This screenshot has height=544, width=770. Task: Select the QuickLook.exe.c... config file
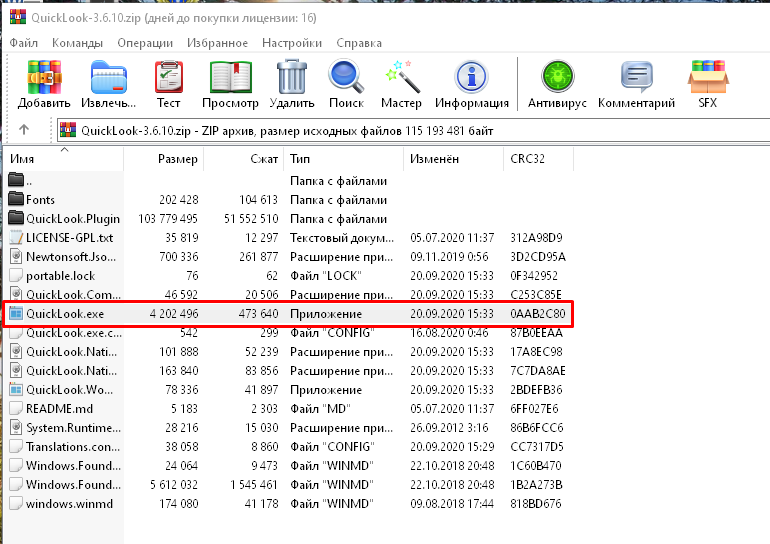coord(74,333)
